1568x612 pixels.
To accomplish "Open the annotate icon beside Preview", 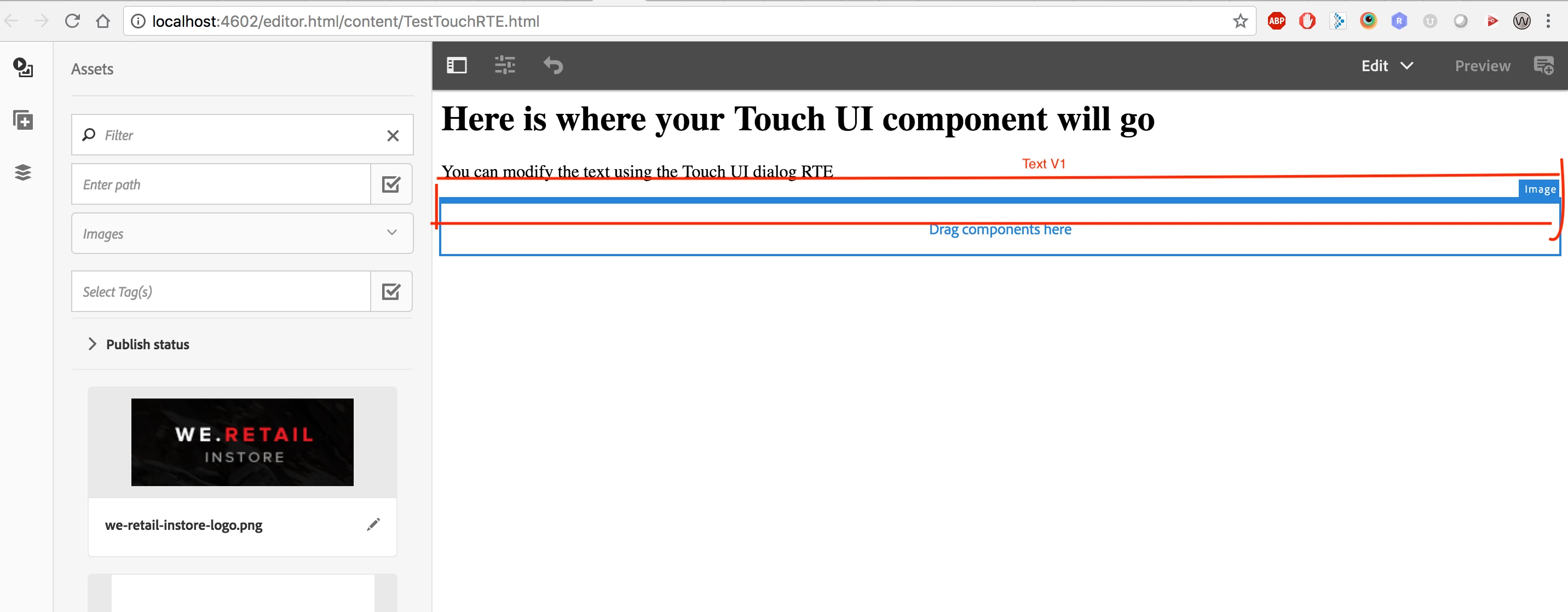I will point(1543,65).
